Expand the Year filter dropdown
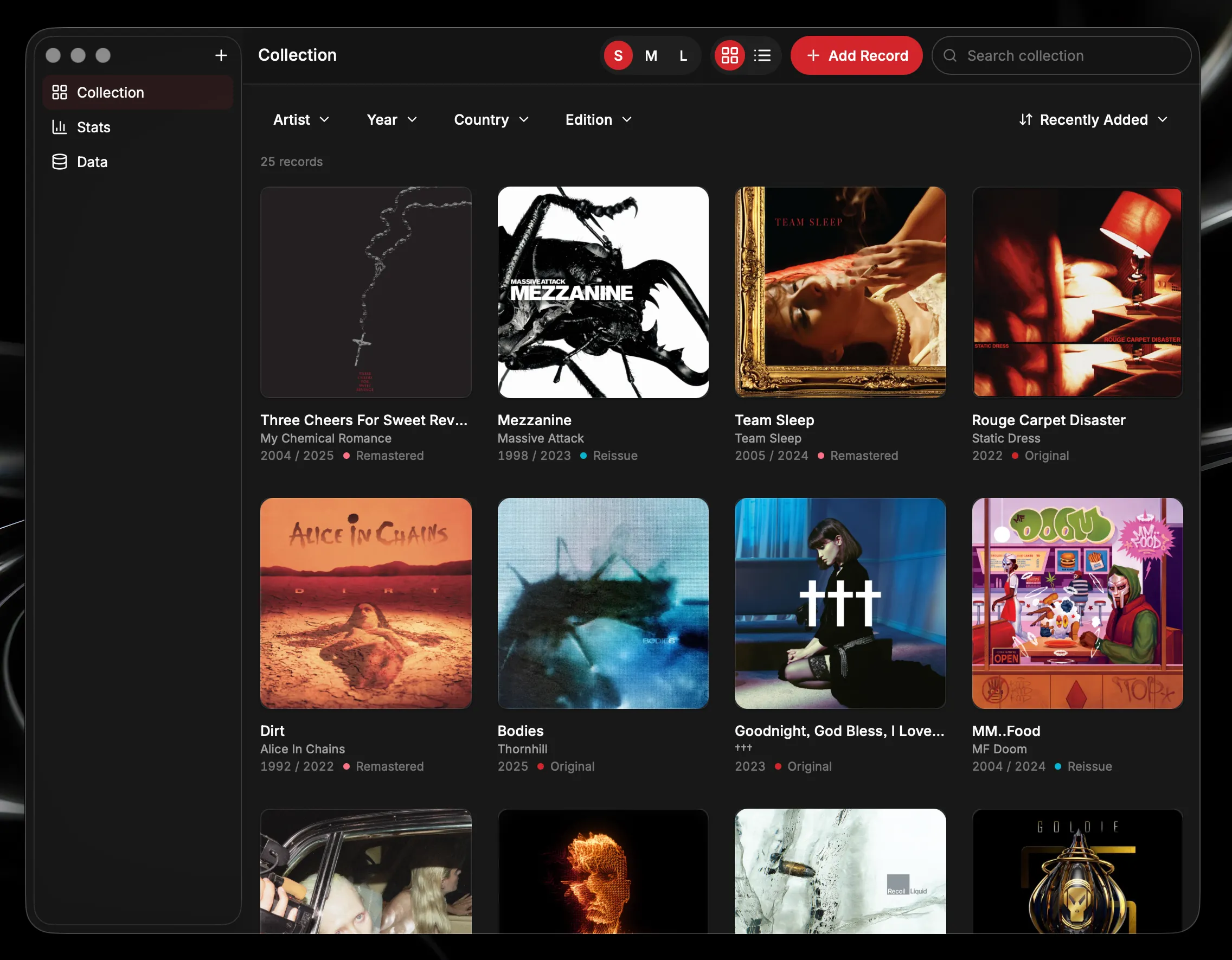The width and height of the screenshot is (1232, 960). click(392, 120)
